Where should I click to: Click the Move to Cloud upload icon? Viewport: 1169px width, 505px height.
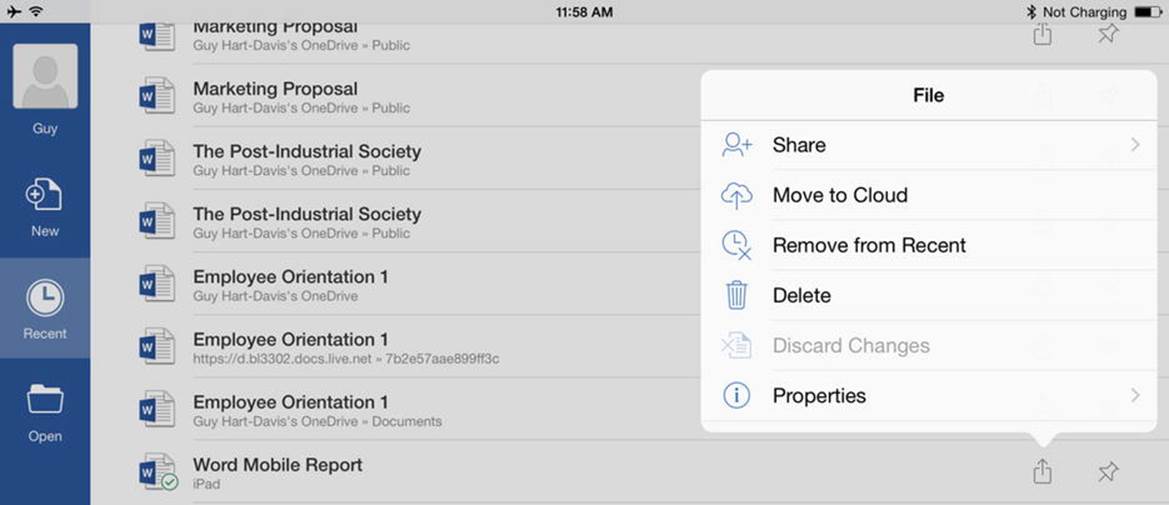point(737,195)
